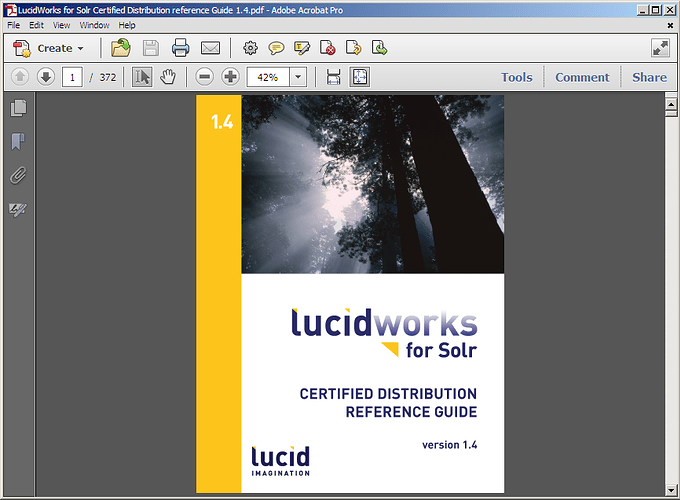Open the Tools pane
This screenshot has width=680, height=500.
pyautogui.click(x=517, y=77)
